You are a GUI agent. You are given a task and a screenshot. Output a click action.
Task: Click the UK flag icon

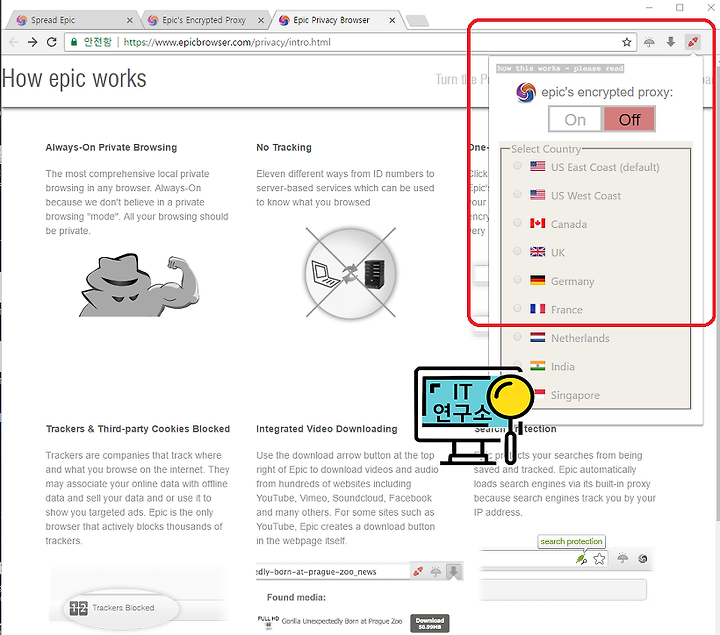click(x=537, y=252)
